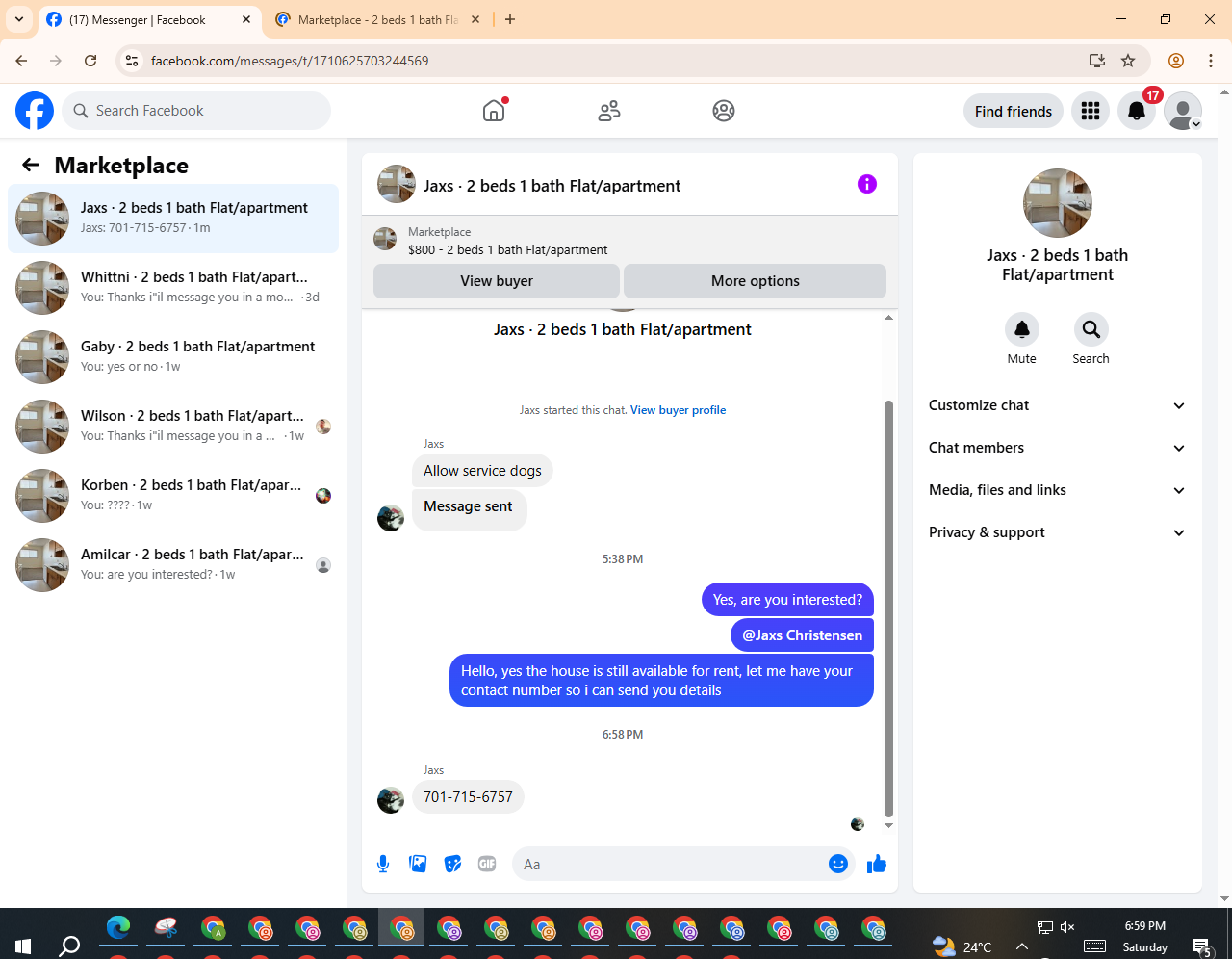Reload the page
This screenshot has height=959, width=1232.
point(90,61)
